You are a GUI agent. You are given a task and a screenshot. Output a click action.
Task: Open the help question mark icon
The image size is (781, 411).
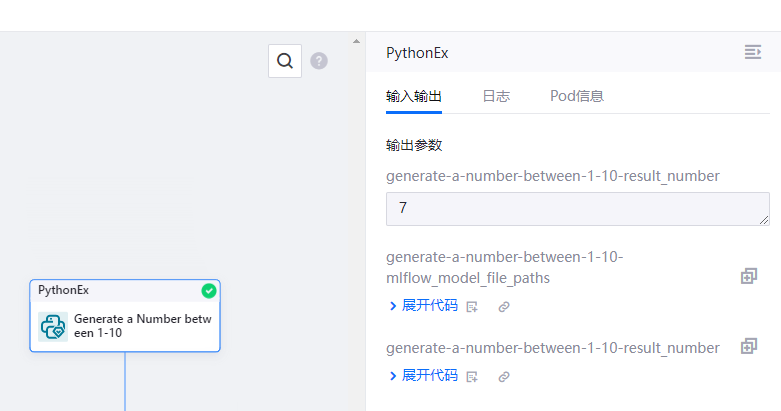(x=319, y=61)
